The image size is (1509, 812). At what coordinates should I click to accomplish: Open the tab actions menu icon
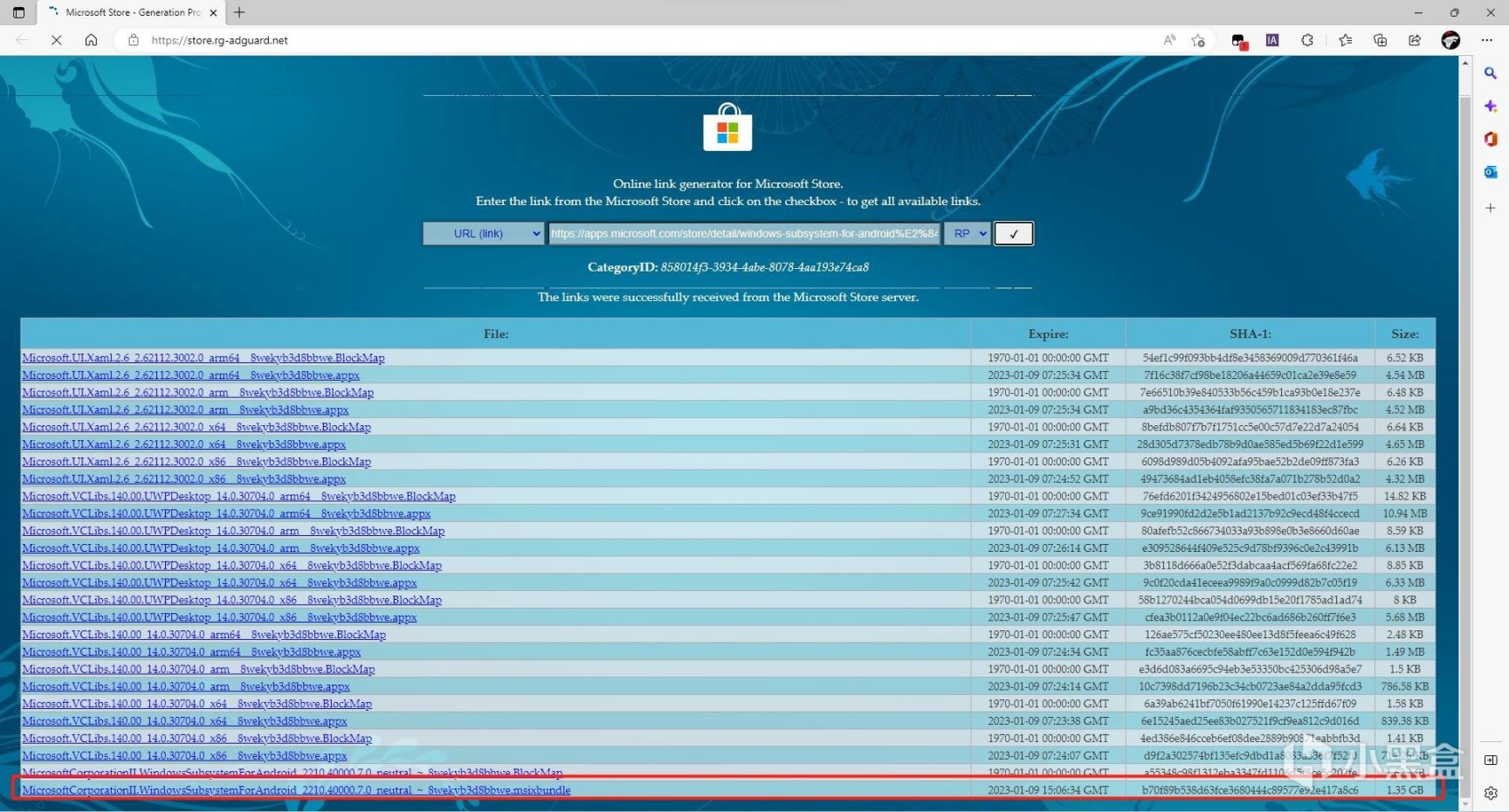(x=18, y=12)
